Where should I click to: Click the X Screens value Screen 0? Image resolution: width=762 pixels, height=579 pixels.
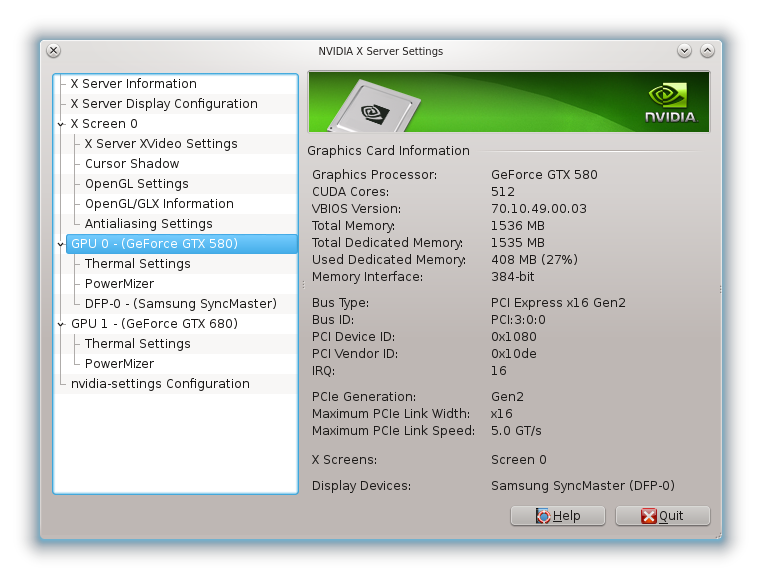519,460
